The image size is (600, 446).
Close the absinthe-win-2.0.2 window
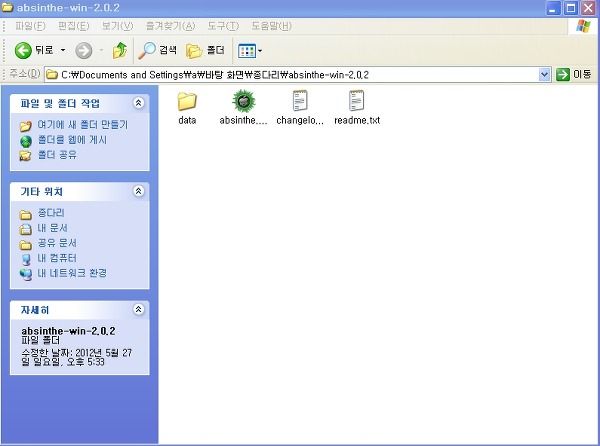(x=589, y=8)
